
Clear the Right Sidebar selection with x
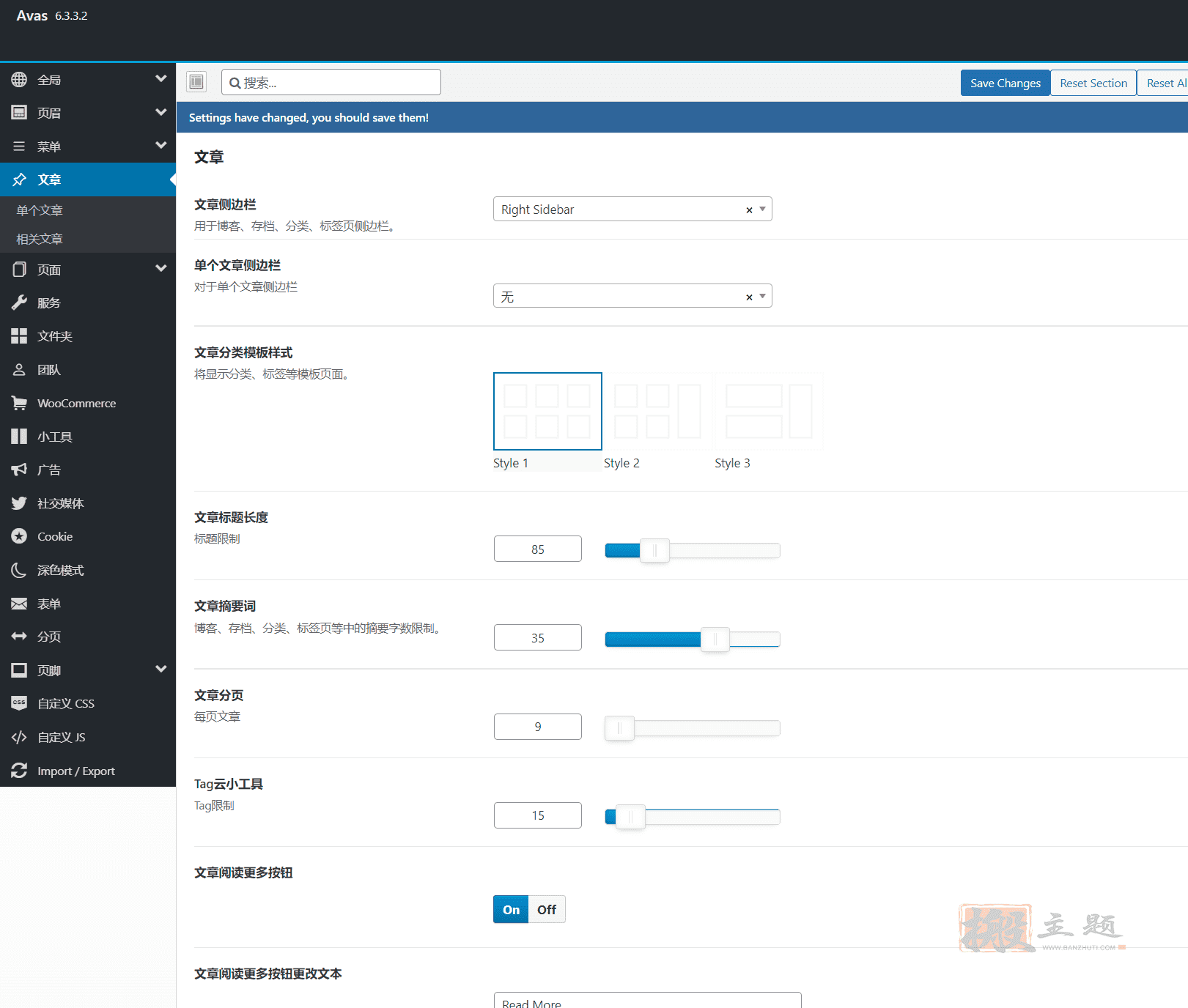749,210
